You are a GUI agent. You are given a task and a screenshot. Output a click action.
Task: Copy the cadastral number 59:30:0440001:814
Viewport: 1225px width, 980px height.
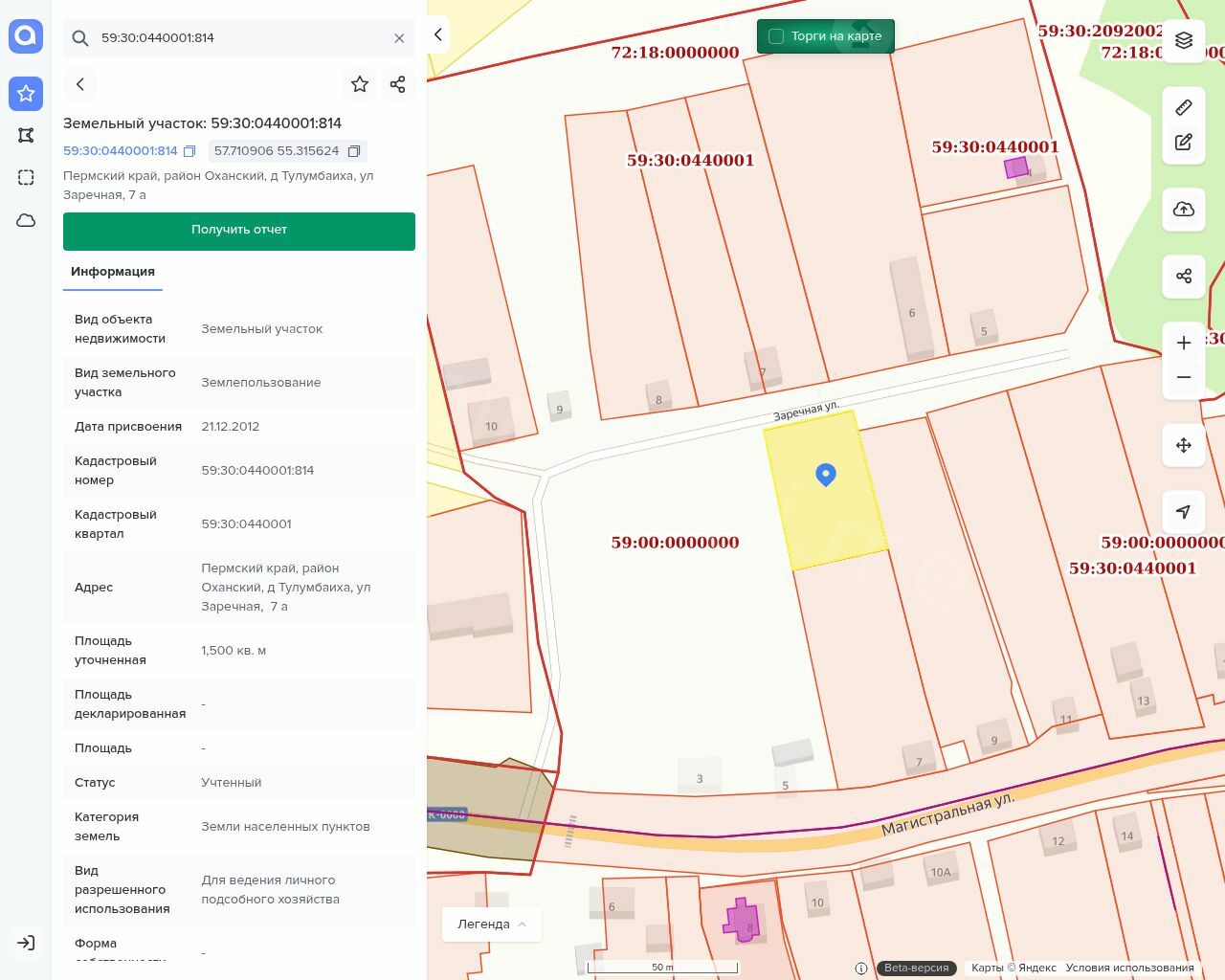189,151
